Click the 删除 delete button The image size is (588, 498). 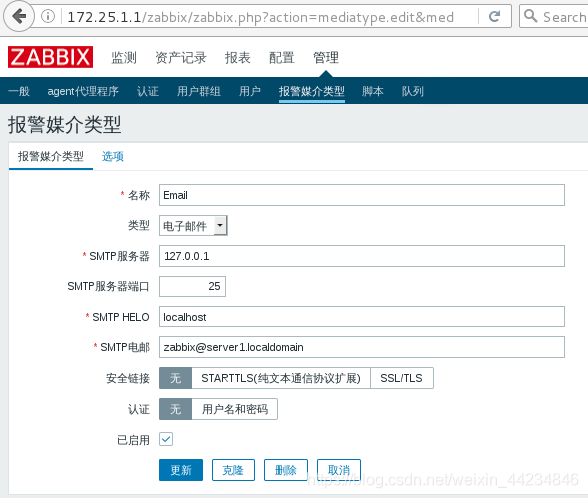click(x=286, y=470)
